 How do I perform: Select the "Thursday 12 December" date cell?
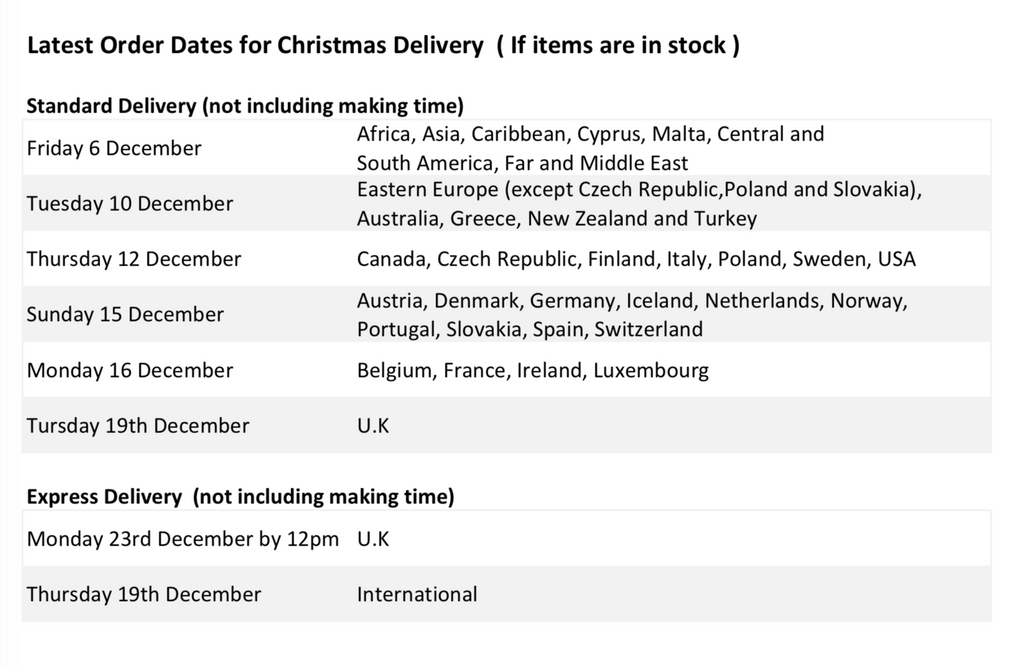coord(134,259)
